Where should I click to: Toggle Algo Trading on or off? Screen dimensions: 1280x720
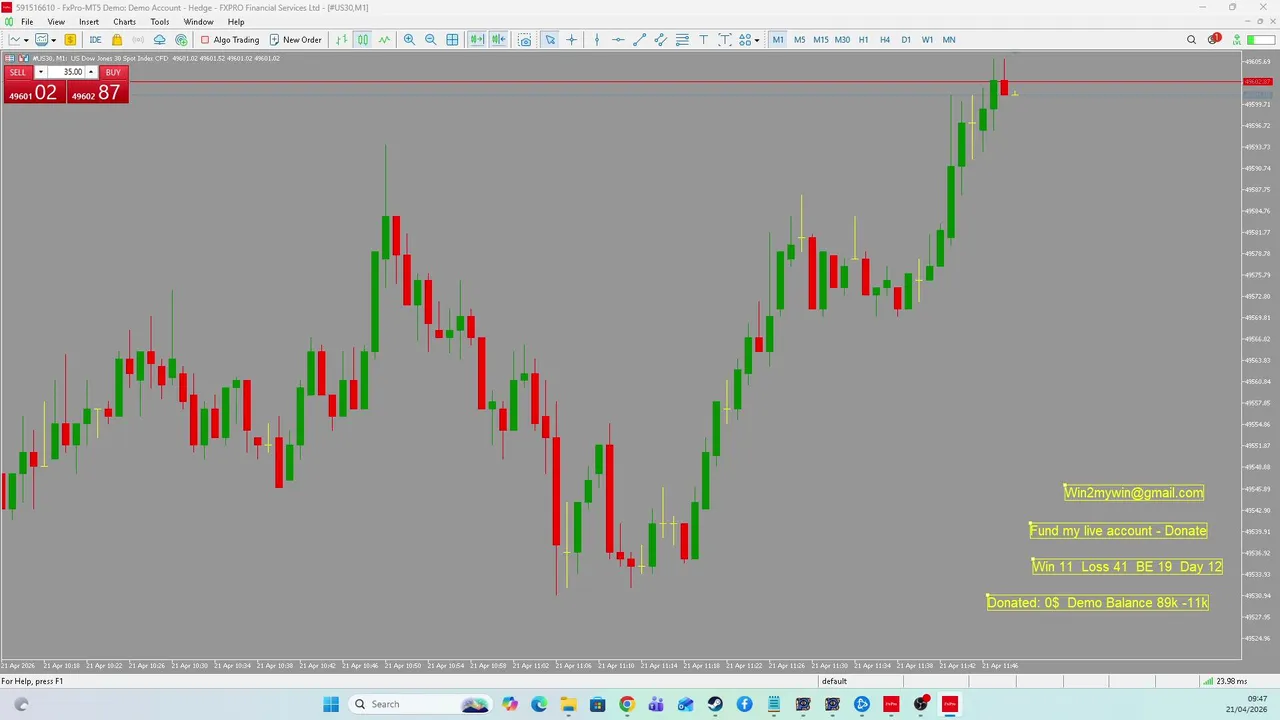(x=230, y=40)
